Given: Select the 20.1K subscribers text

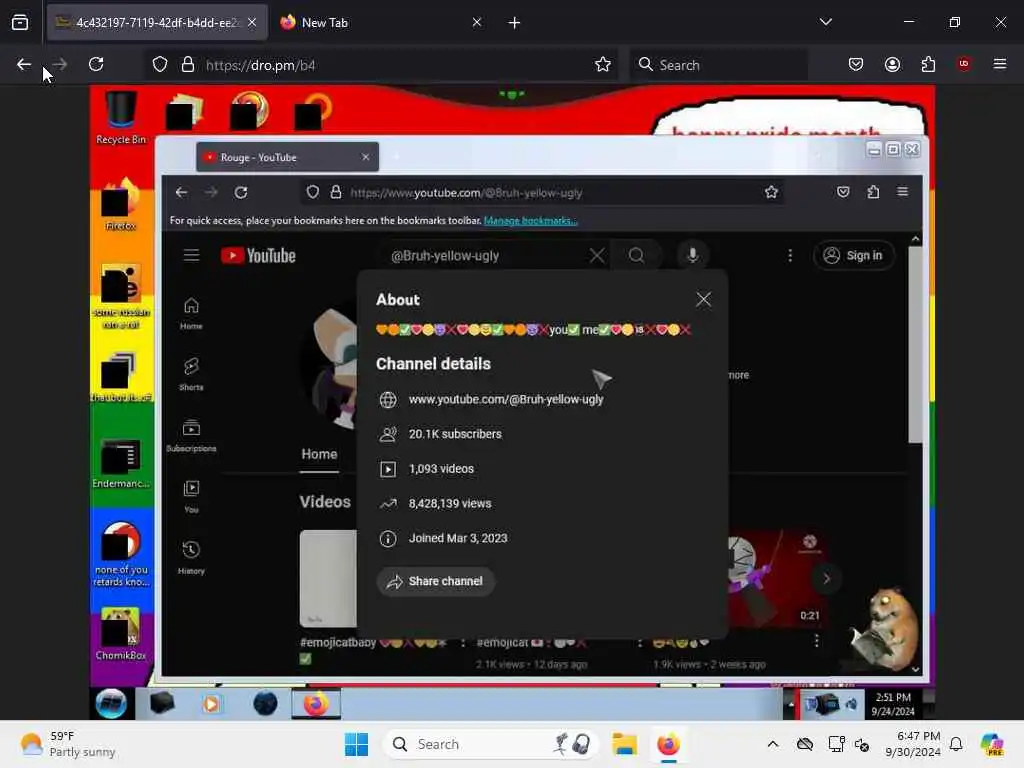Looking at the screenshot, I should [455, 434].
